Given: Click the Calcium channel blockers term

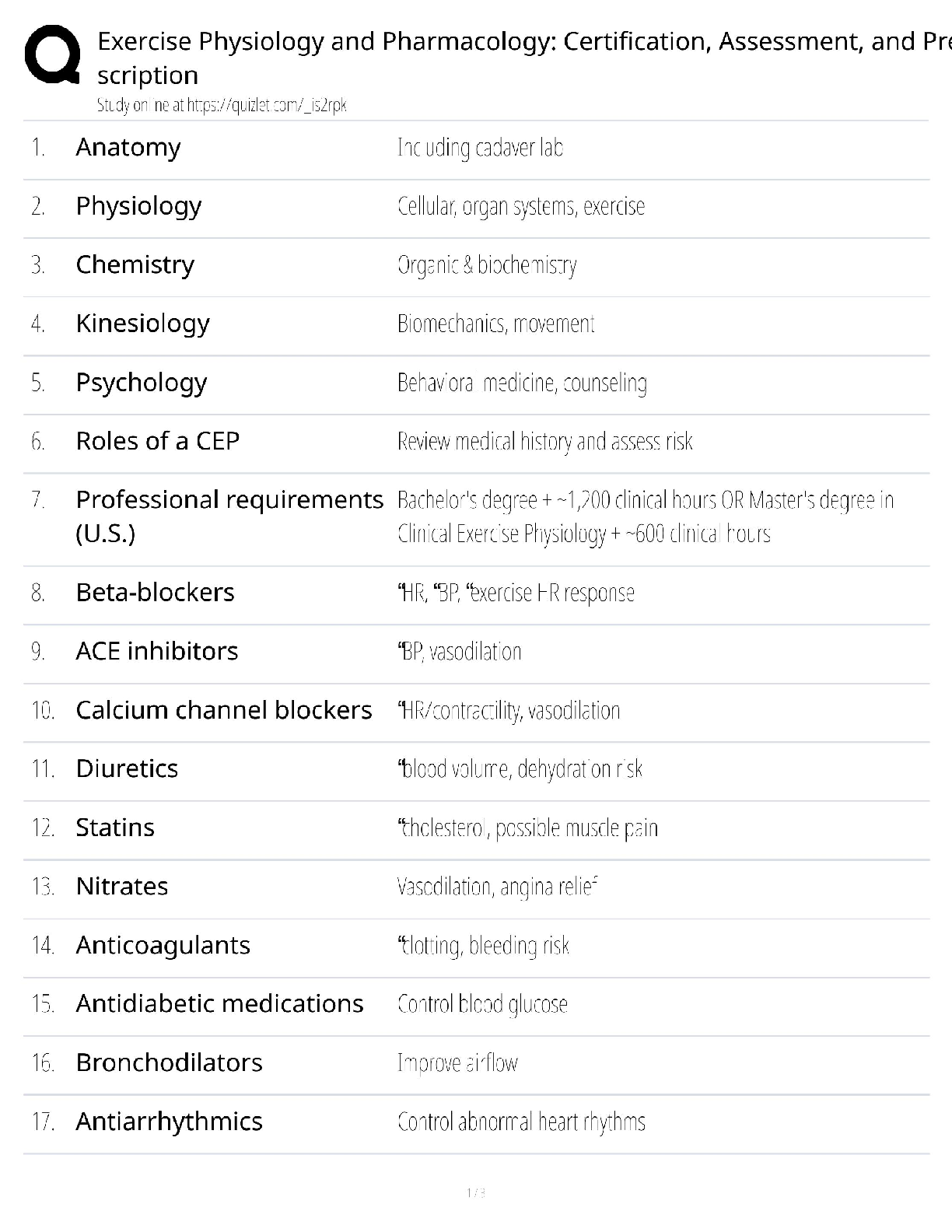Looking at the screenshot, I should tap(224, 710).
